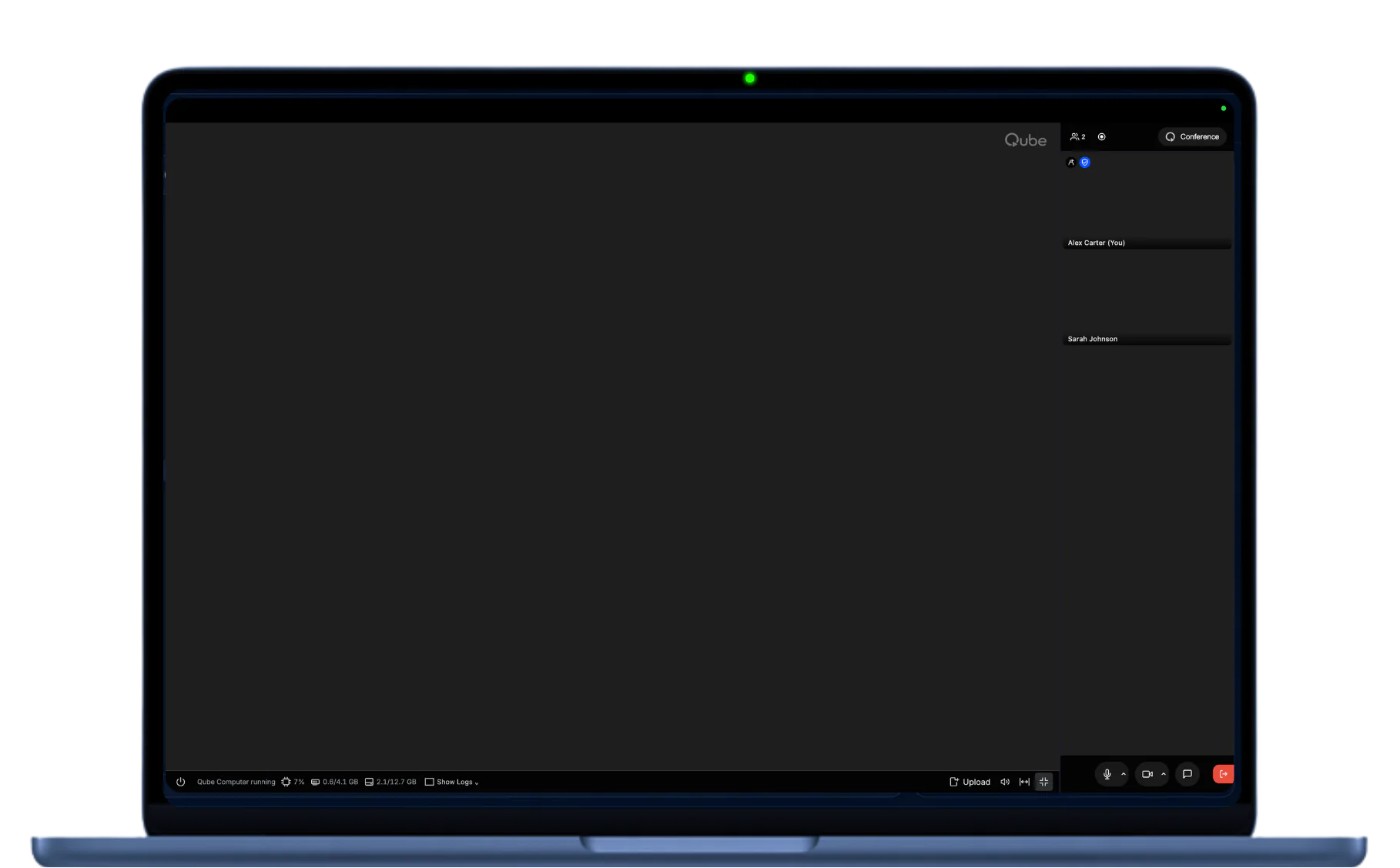Screen dimensions: 1400x868
Task: Toggle fullscreen collapse icon in status bar
Action: [1043, 782]
